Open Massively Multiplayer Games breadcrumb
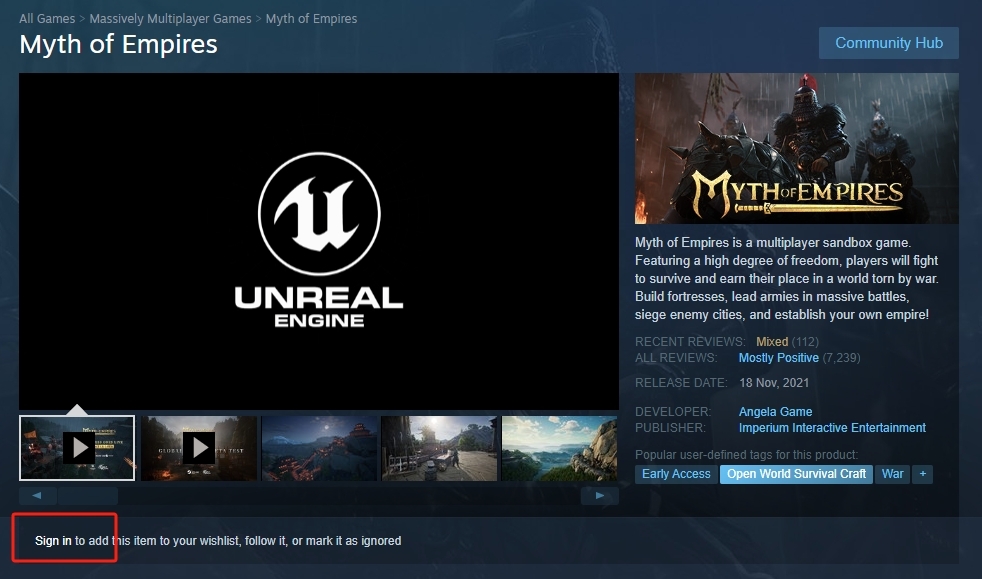The width and height of the screenshot is (982, 579). (x=170, y=19)
